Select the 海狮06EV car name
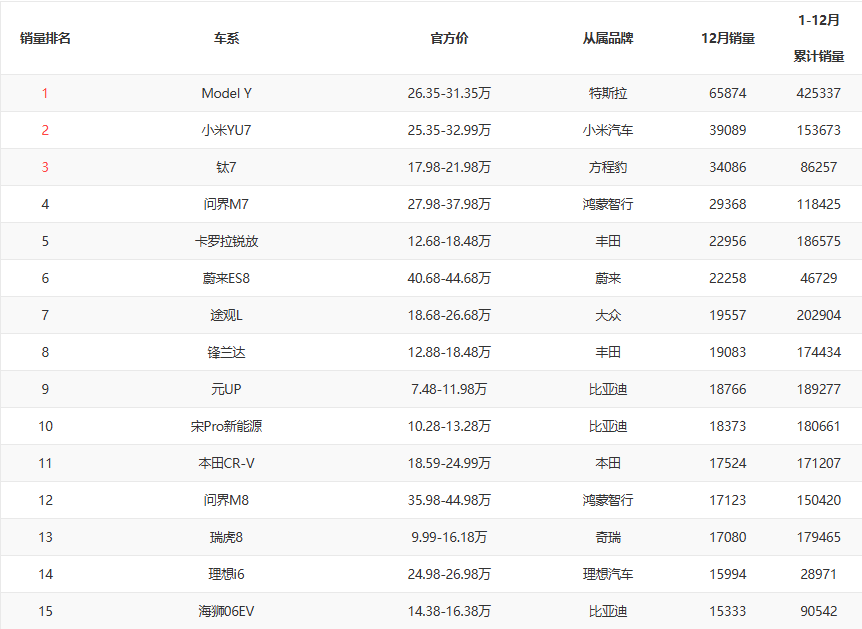 (226, 611)
